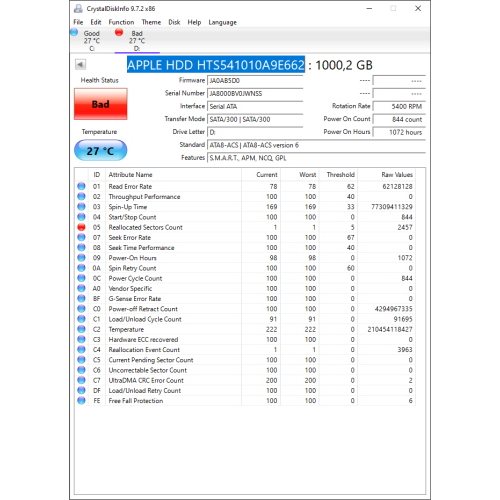500x500 pixels.
Task: Select the Load/Unload Cycle Count attribute name
Action: pos(145,319)
